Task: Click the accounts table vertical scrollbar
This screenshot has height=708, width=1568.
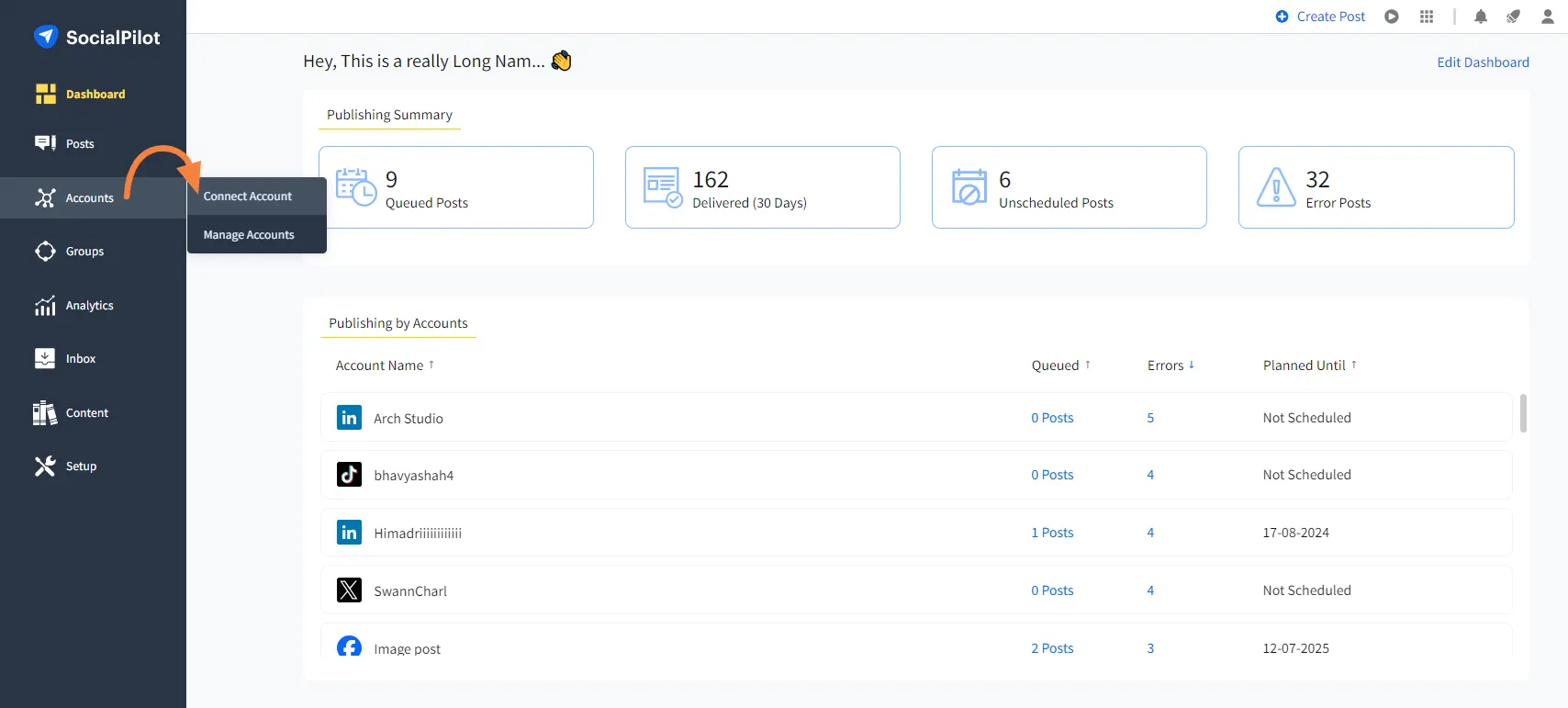Action: 1523,413
